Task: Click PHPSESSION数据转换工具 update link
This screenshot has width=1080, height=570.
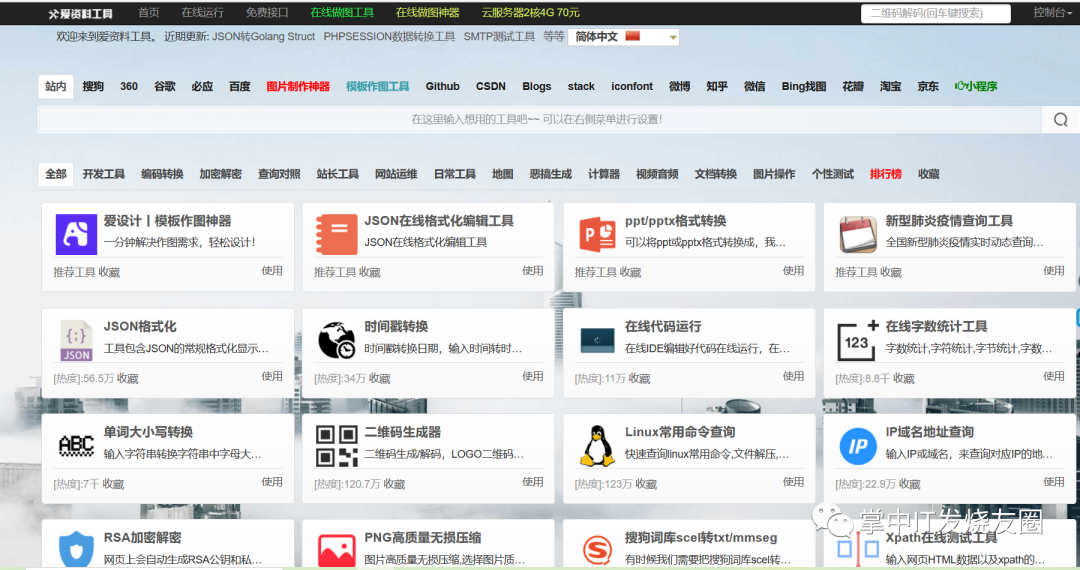Action: click(x=389, y=36)
